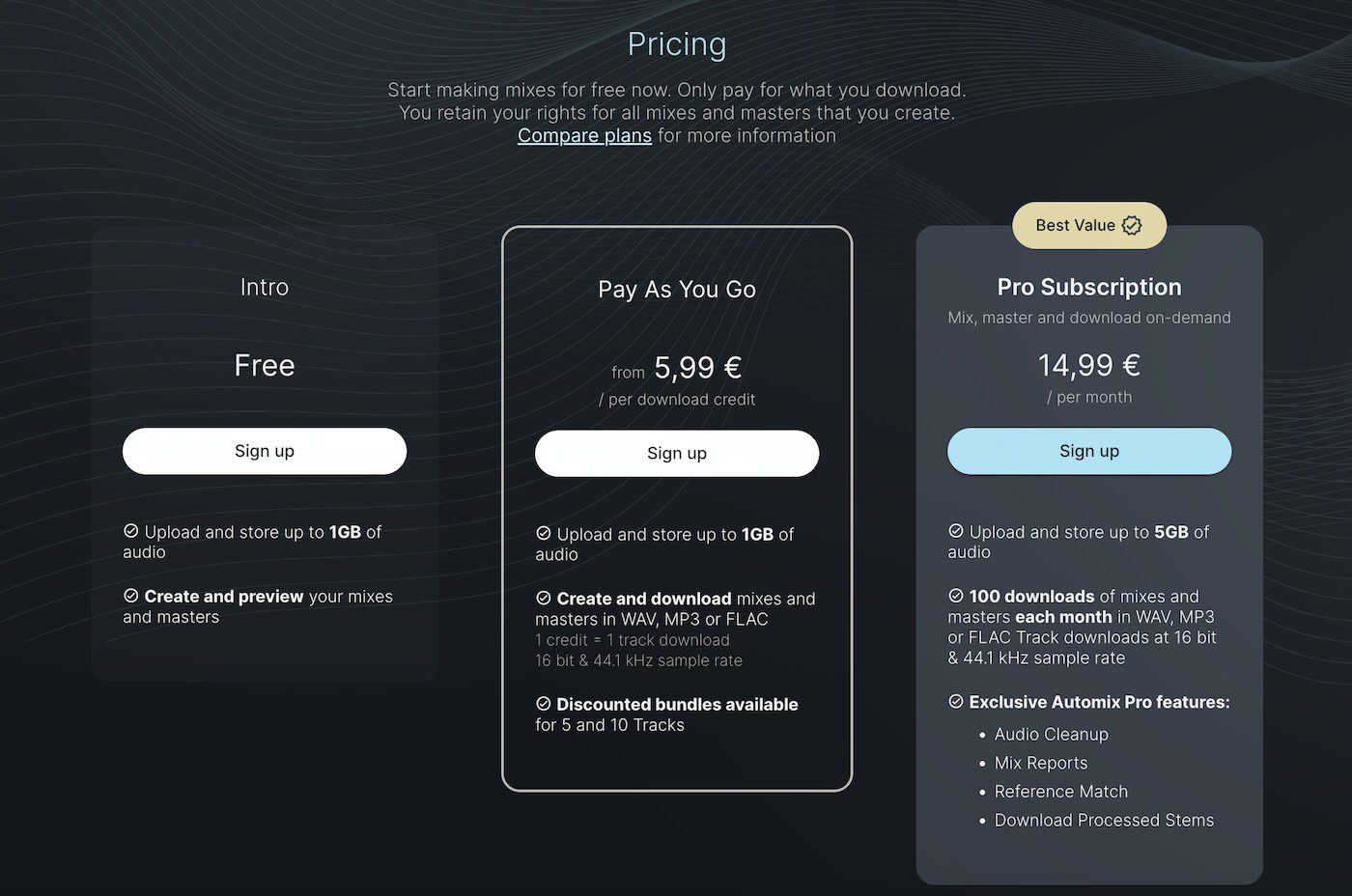Click the Audio Cleanup feature item
The image size is (1352, 896).
pyautogui.click(x=1051, y=735)
